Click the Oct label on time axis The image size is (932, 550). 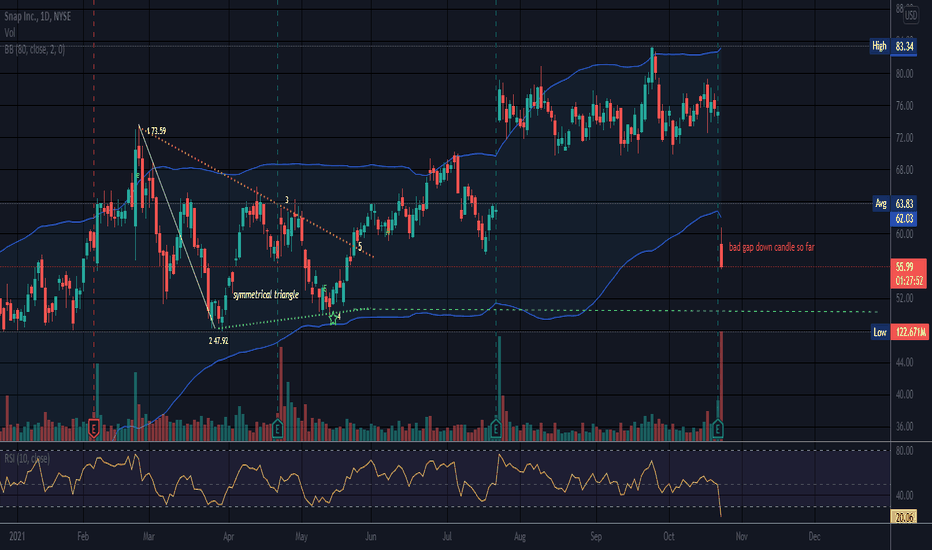coord(669,536)
